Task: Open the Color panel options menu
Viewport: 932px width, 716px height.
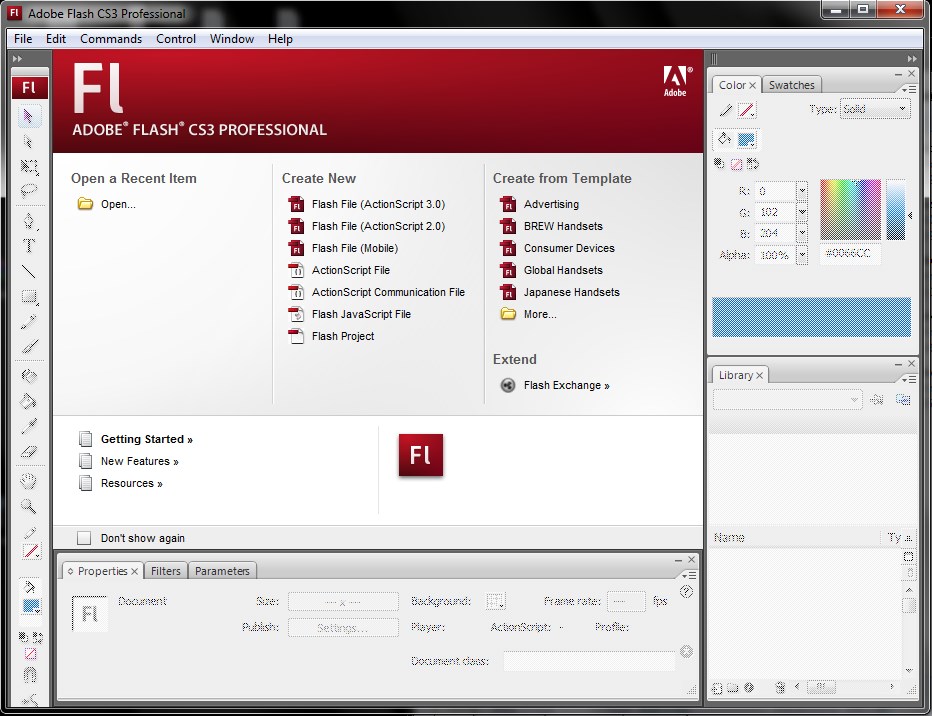Action: tap(909, 89)
